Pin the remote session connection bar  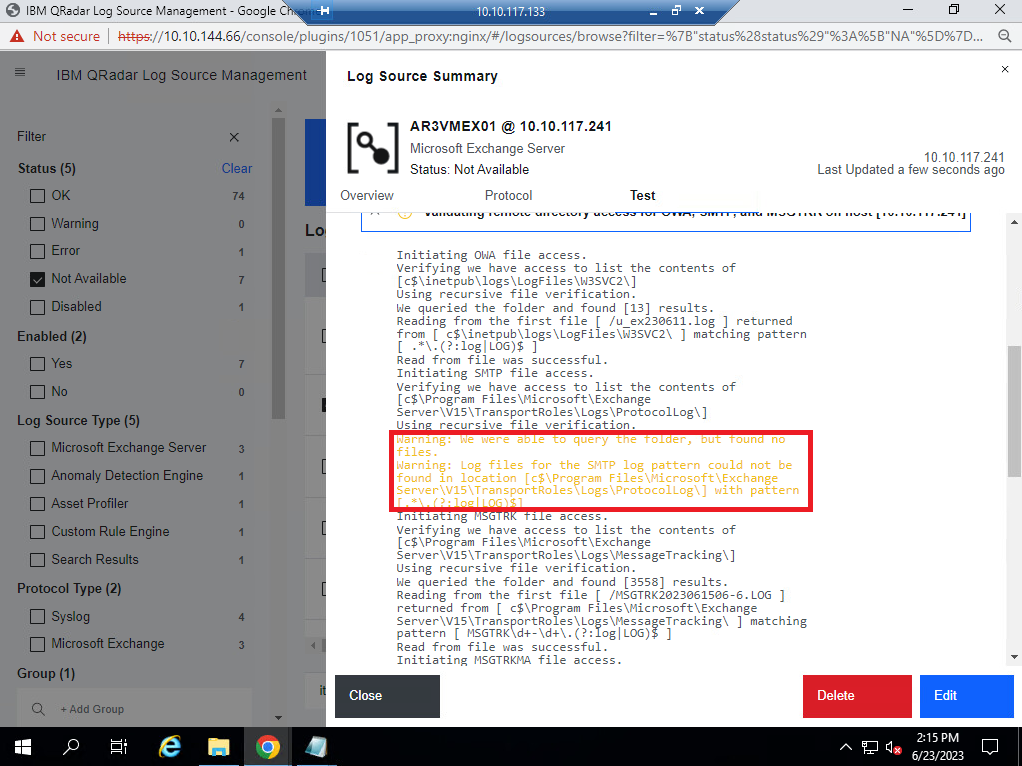(x=324, y=11)
